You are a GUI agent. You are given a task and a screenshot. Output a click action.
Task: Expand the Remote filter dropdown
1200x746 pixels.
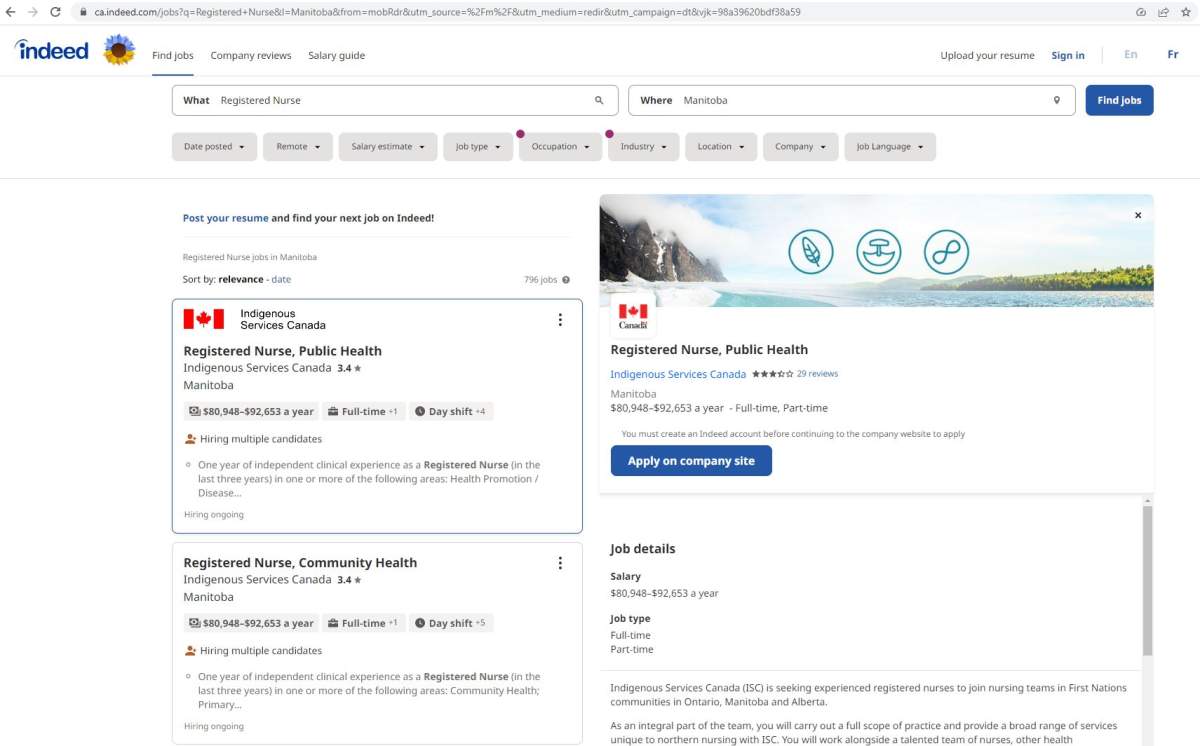298,147
